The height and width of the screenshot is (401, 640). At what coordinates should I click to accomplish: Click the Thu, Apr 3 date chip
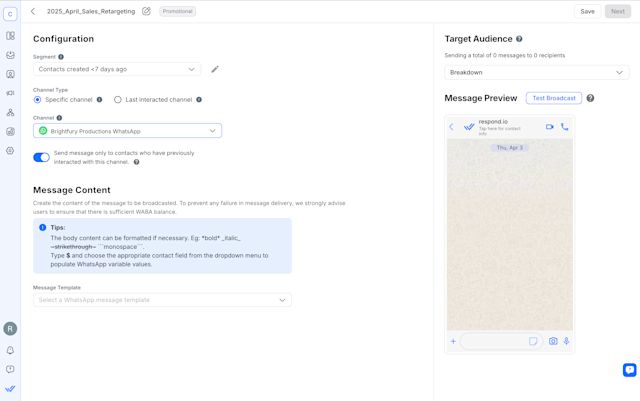509,147
